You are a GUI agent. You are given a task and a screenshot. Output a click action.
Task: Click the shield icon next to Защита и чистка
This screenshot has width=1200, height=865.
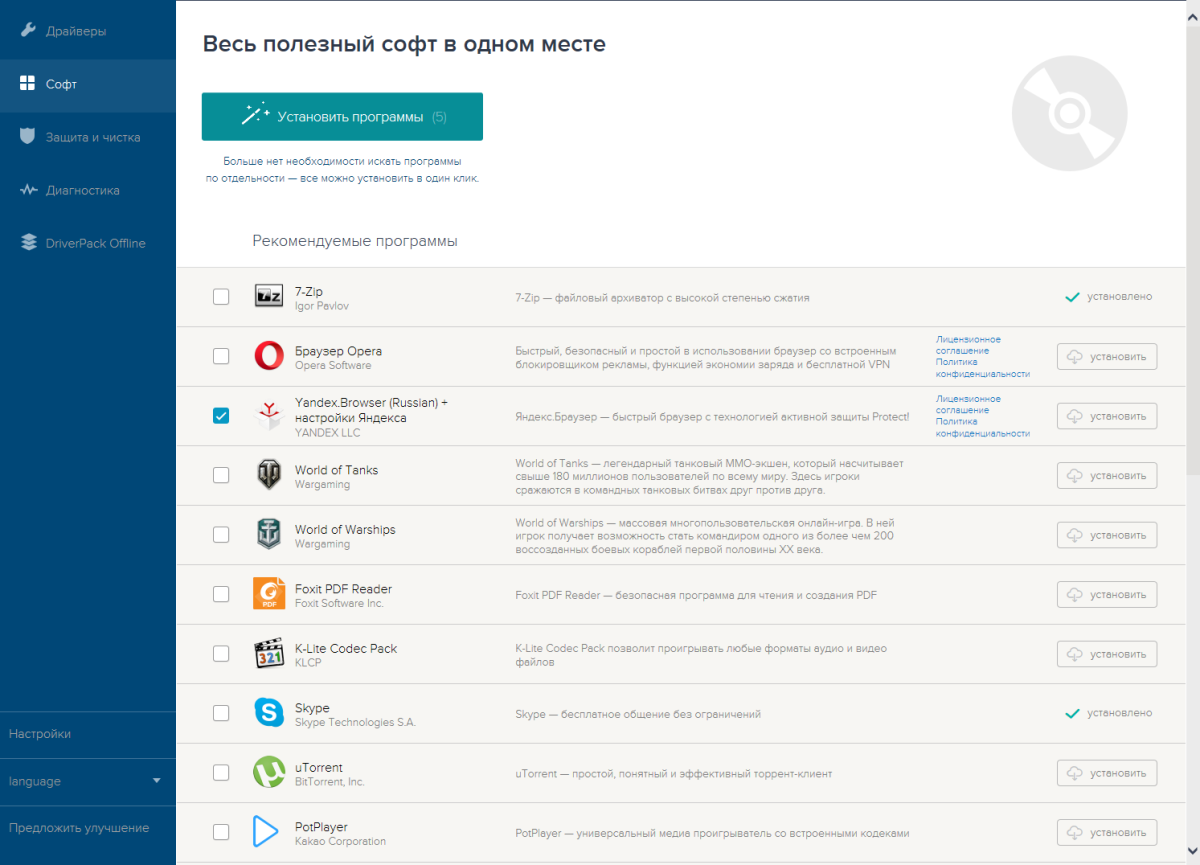28,137
